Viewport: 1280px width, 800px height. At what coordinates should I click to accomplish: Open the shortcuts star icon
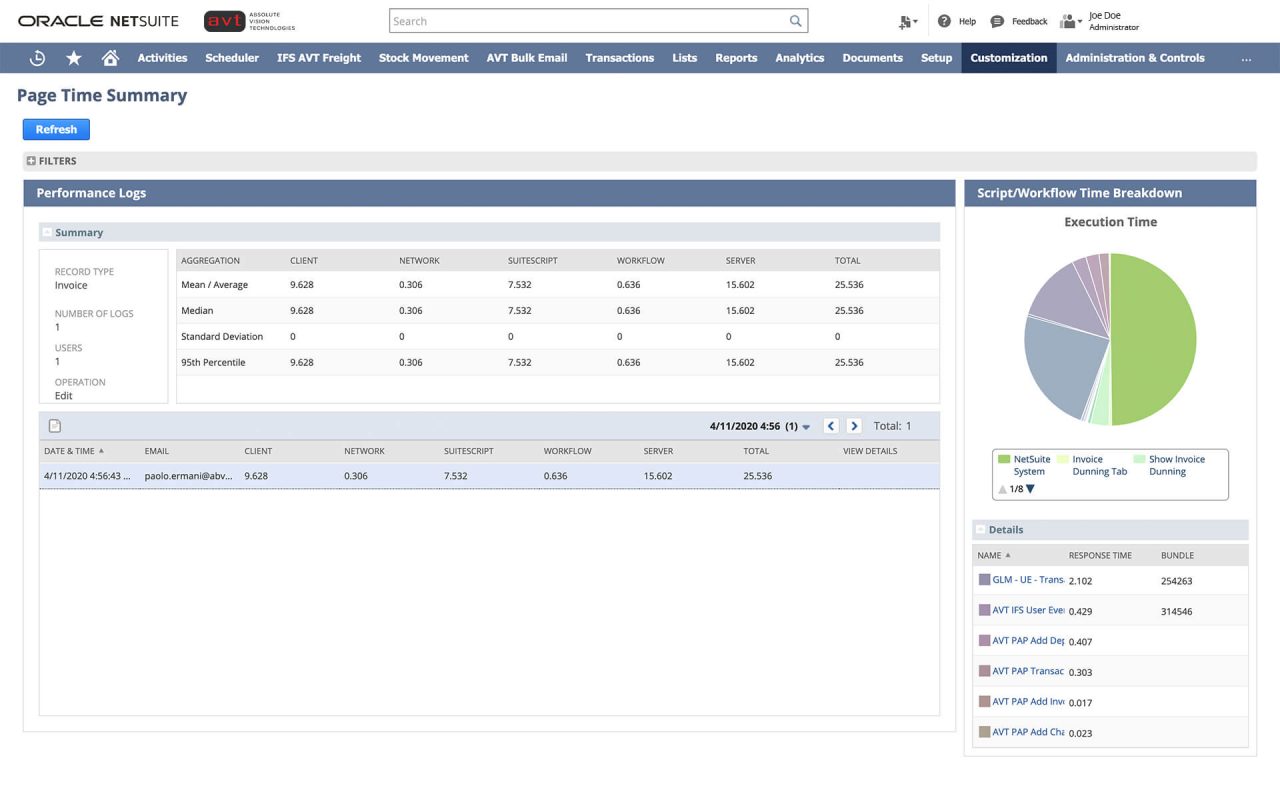(x=73, y=57)
